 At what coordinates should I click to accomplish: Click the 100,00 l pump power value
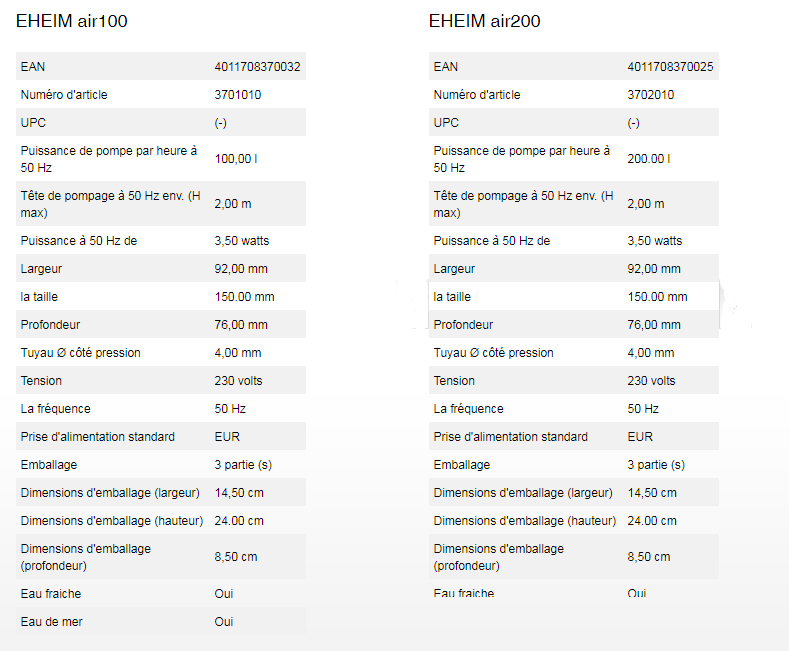235,159
